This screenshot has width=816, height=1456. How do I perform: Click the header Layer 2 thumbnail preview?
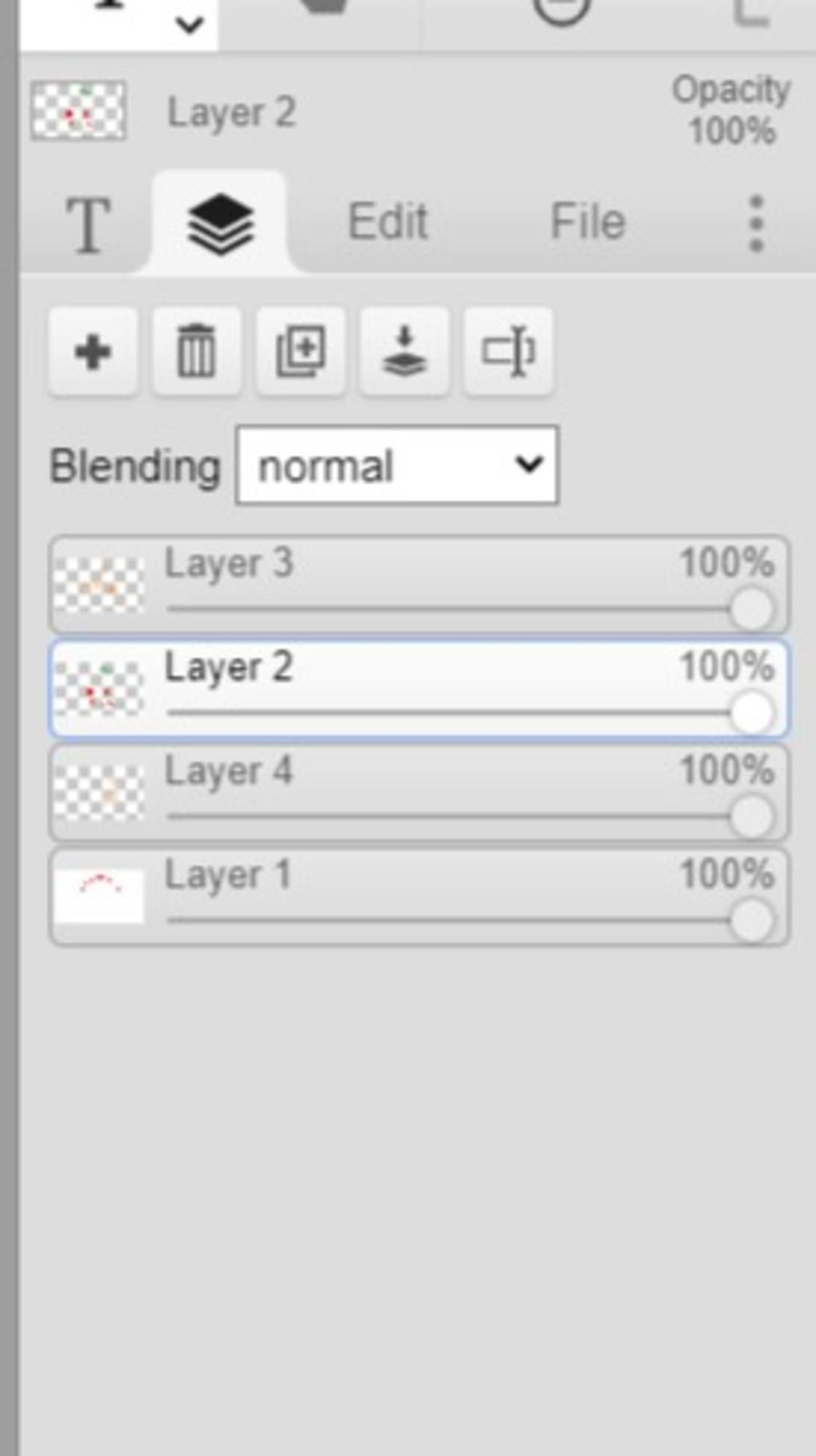(x=78, y=111)
